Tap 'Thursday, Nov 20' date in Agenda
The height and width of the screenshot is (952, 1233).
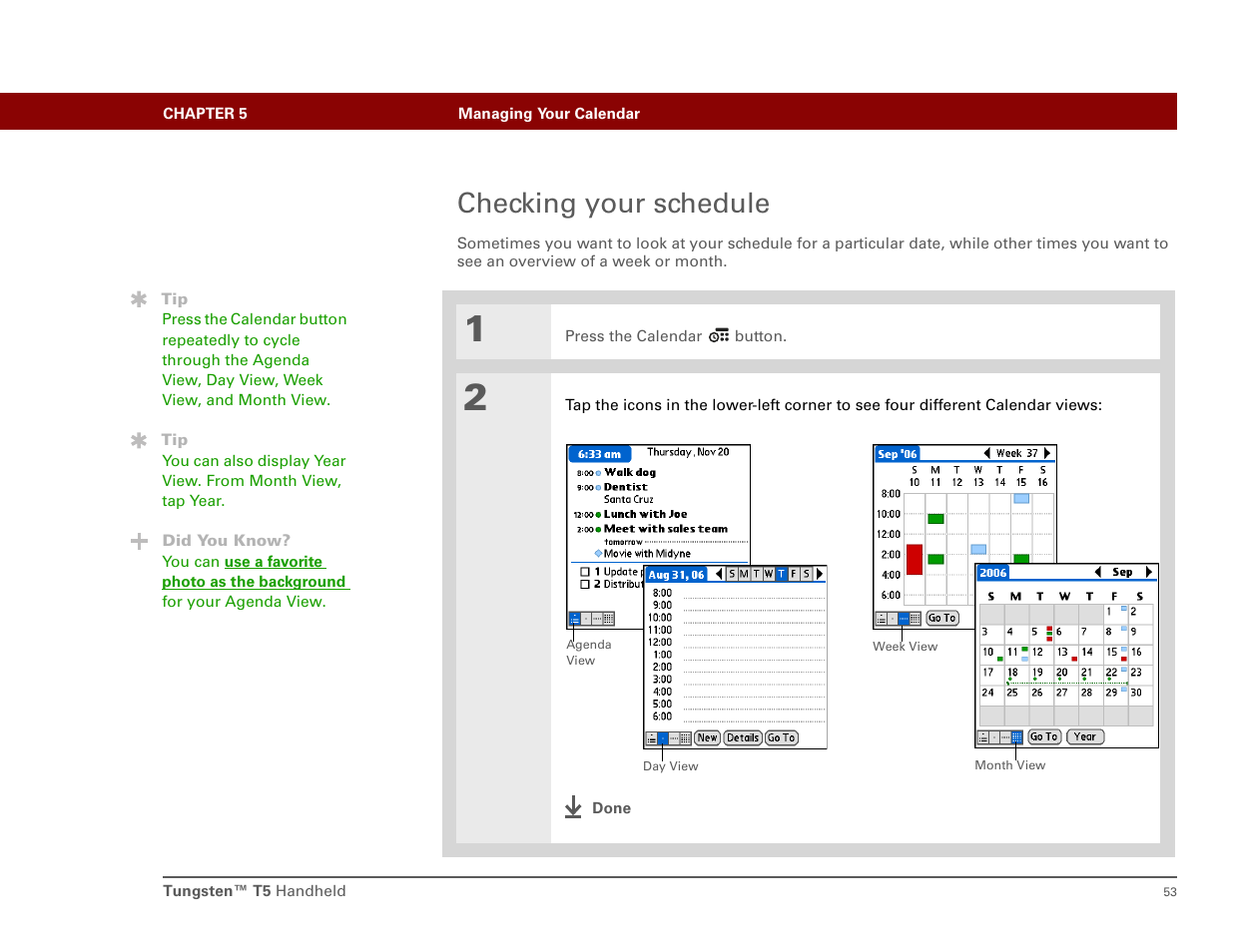pos(688,452)
